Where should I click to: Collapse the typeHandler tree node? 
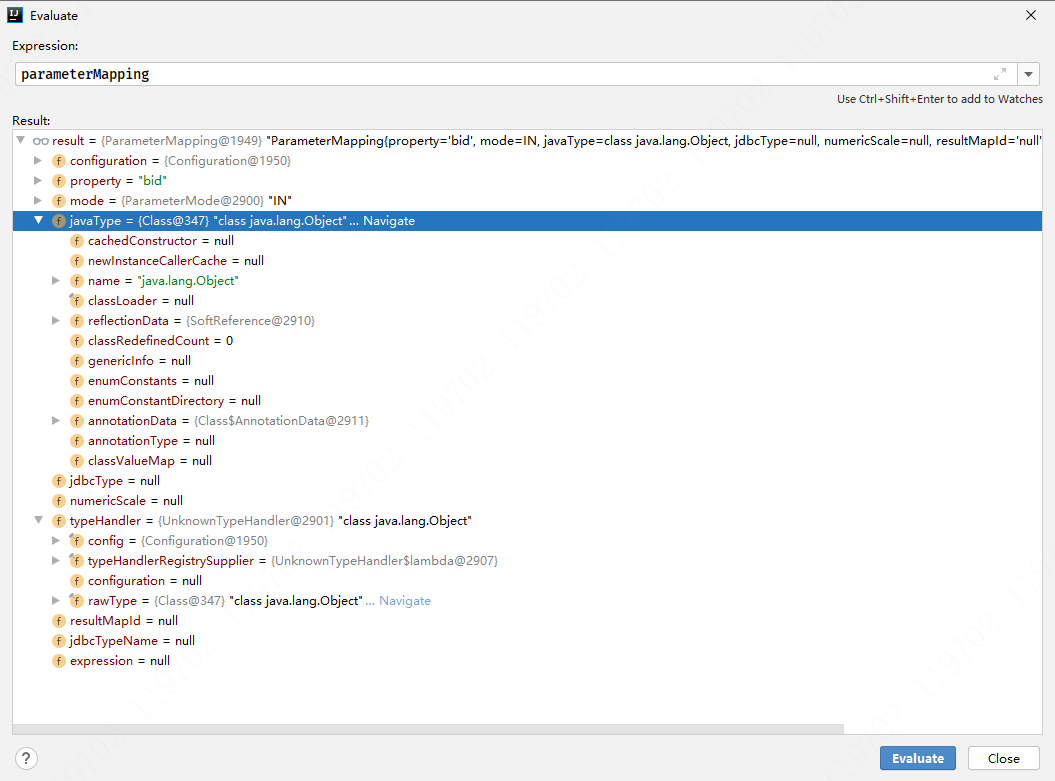39,521
